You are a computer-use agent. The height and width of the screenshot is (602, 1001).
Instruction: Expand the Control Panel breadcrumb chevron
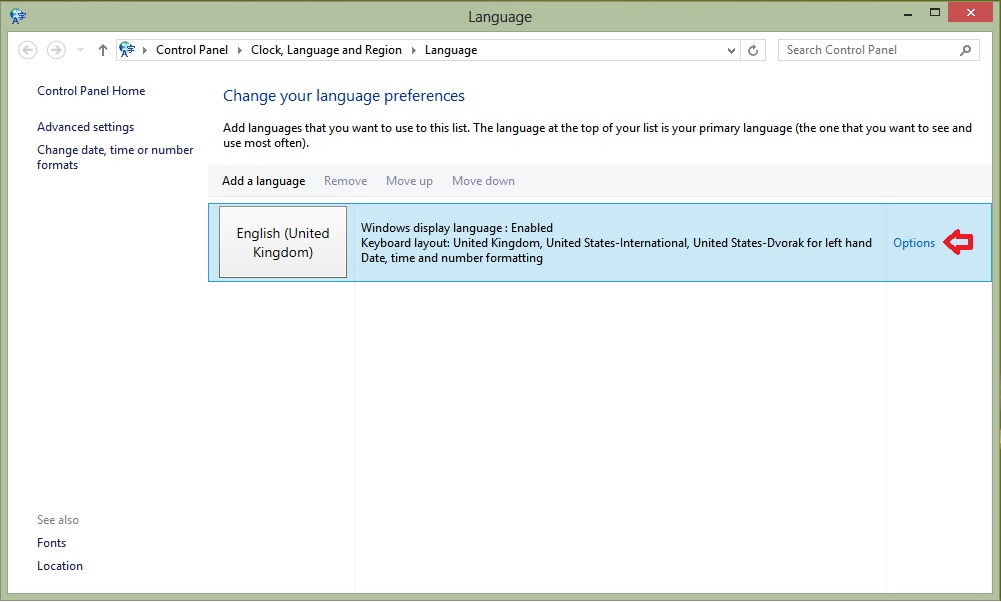[241, 49]
